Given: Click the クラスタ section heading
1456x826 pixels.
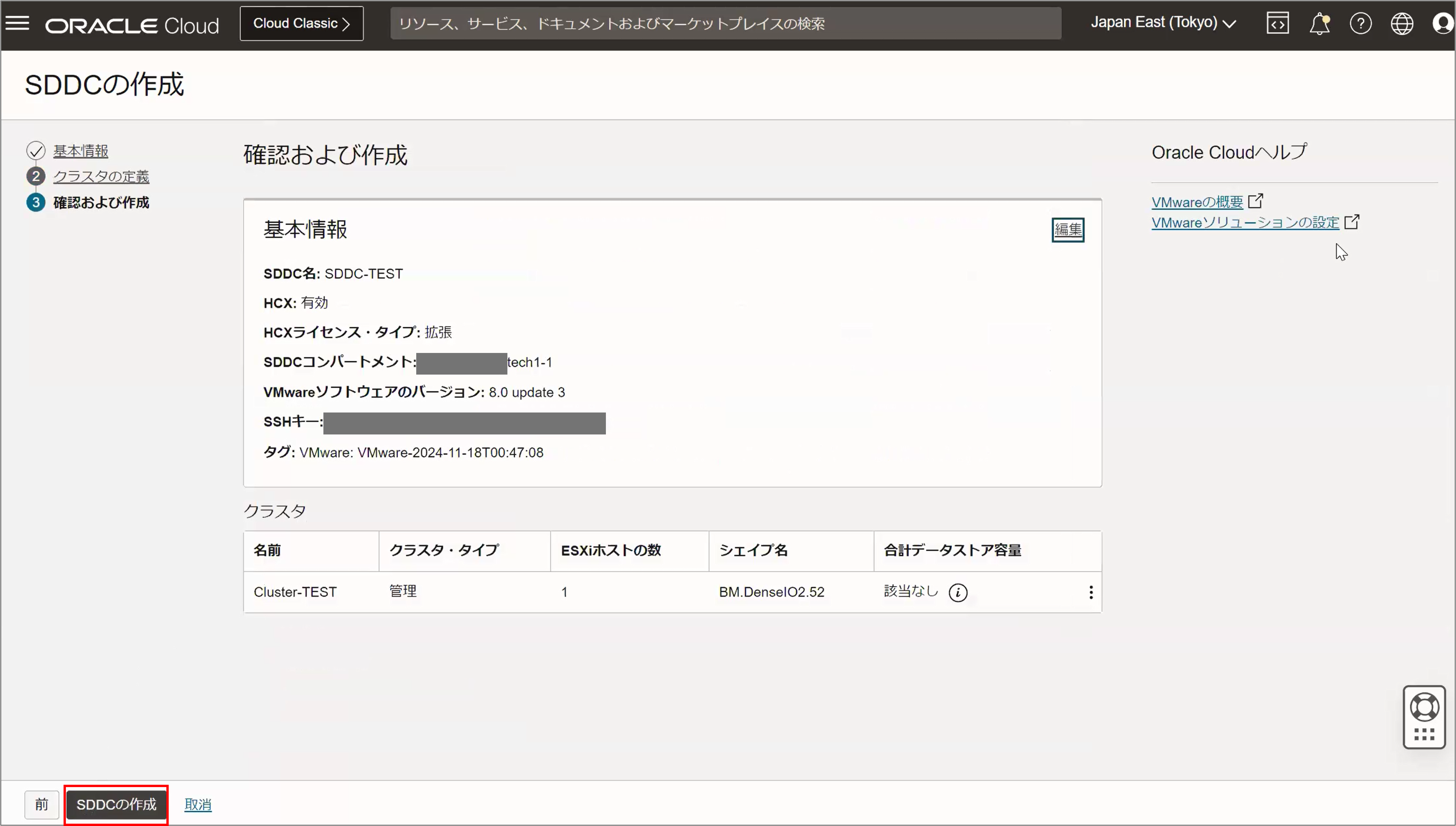Looking at the screenshot, I should tap(274, 511).
